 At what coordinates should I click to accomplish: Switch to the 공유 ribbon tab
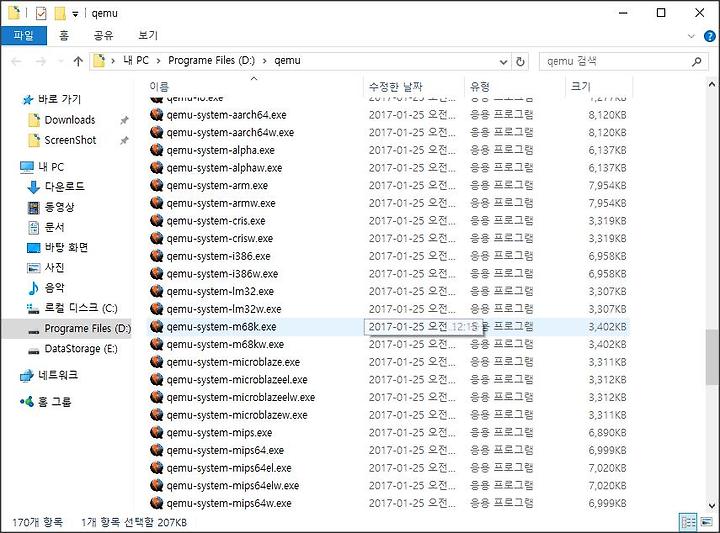[x=103, y=35]
